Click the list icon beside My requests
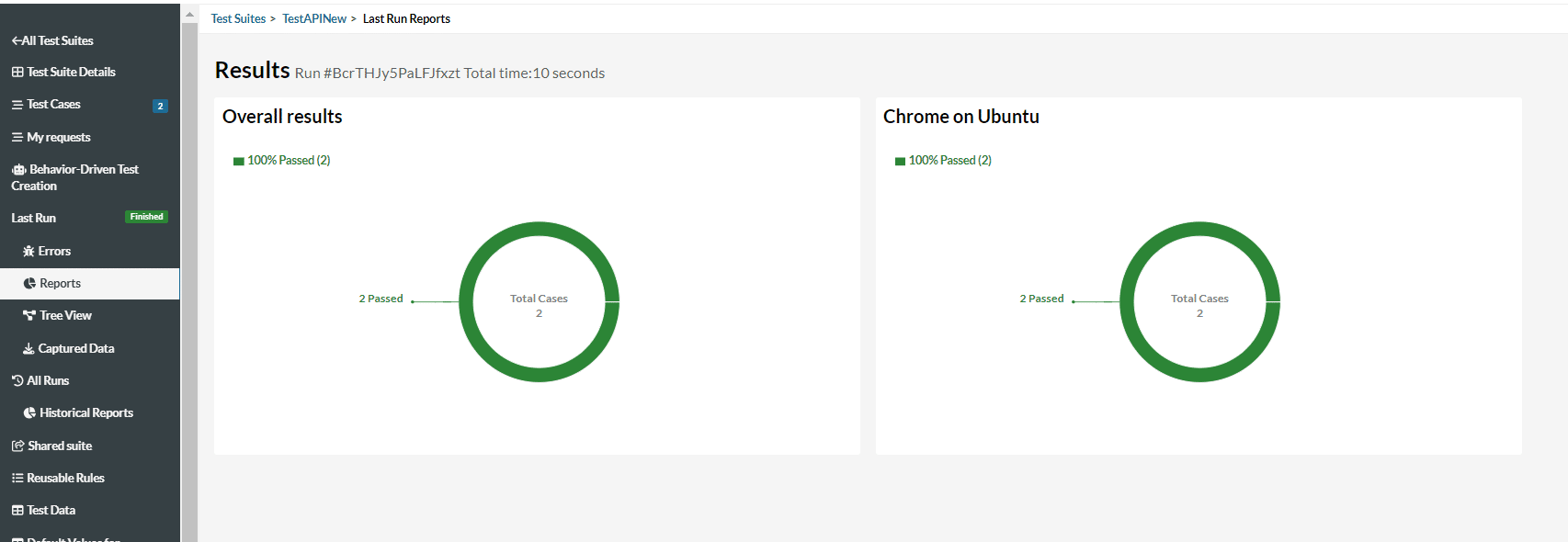This screenshot has width=1568, height=542. tap(17, 137)
